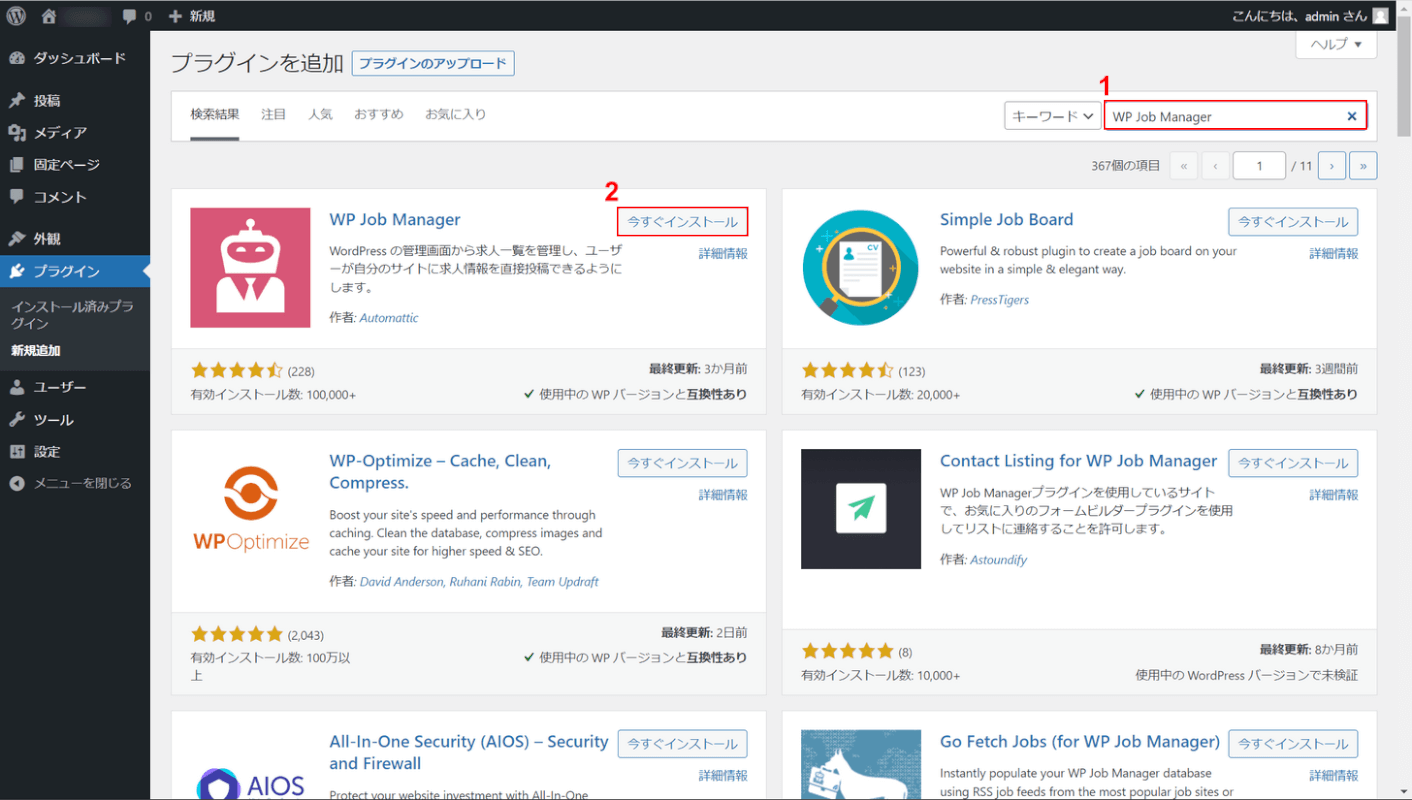Image resolution: width=1412 pixels, height=800 pixels.
Task: Click WP-Optimize logo thumbnail
Action: click(250, 509)
